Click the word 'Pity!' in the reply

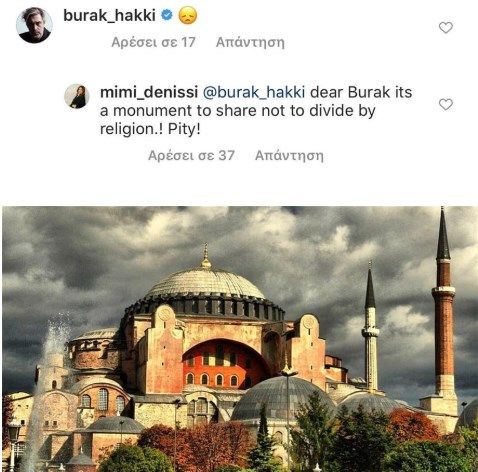184,129
